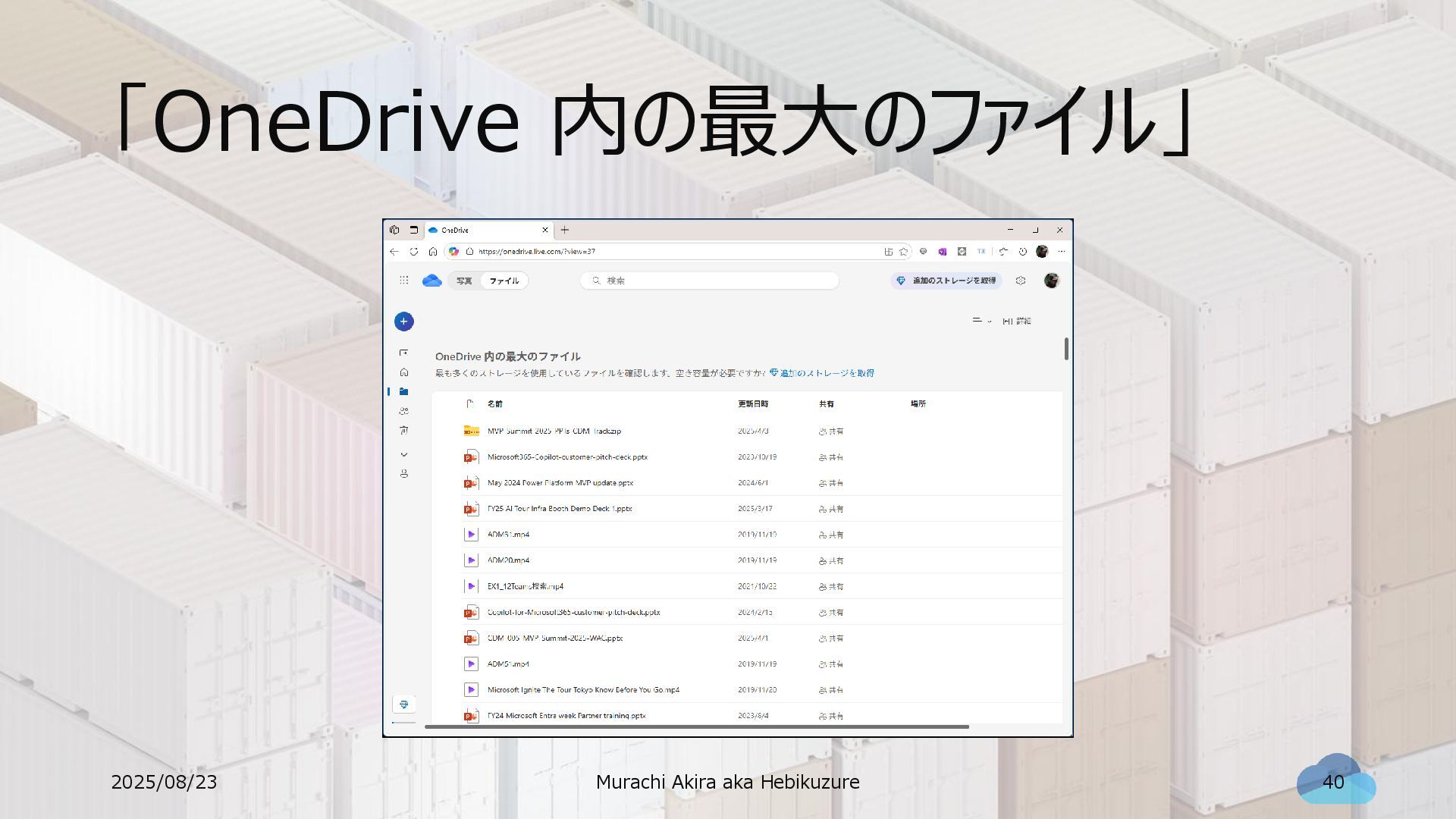Viewport: 1456px width, 819px height.
Task: Open the browser profile avatar
Action: pyautogui.click(x=1042, y=252)
